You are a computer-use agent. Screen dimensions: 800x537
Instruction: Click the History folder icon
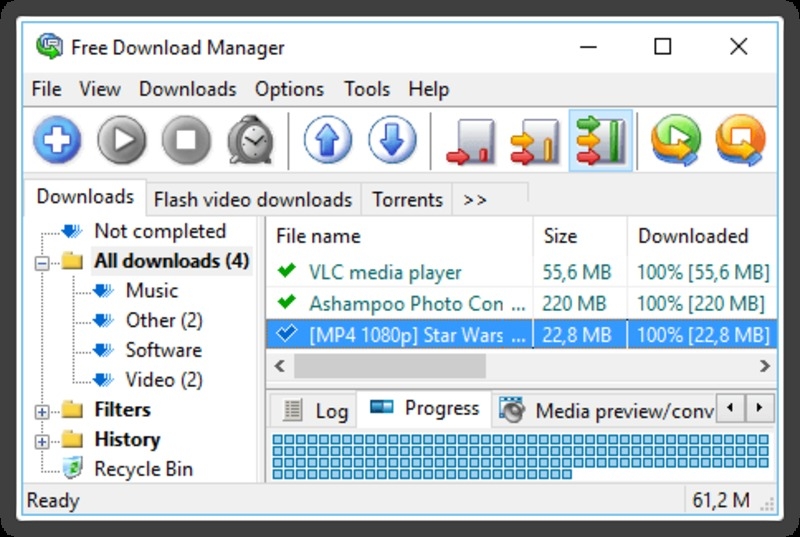72,439
